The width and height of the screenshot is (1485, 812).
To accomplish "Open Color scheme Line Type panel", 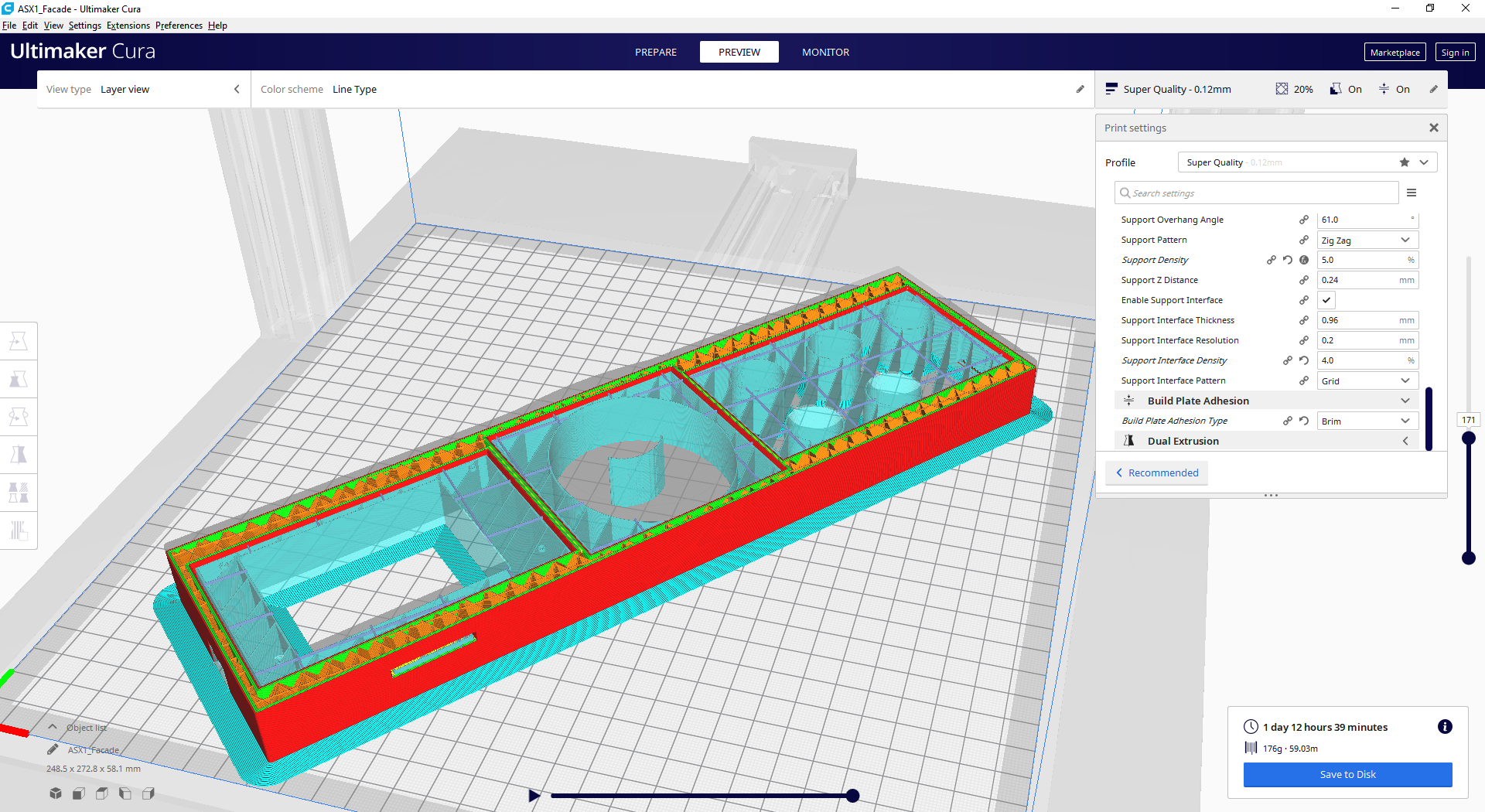I will click(x=672, y=89).
